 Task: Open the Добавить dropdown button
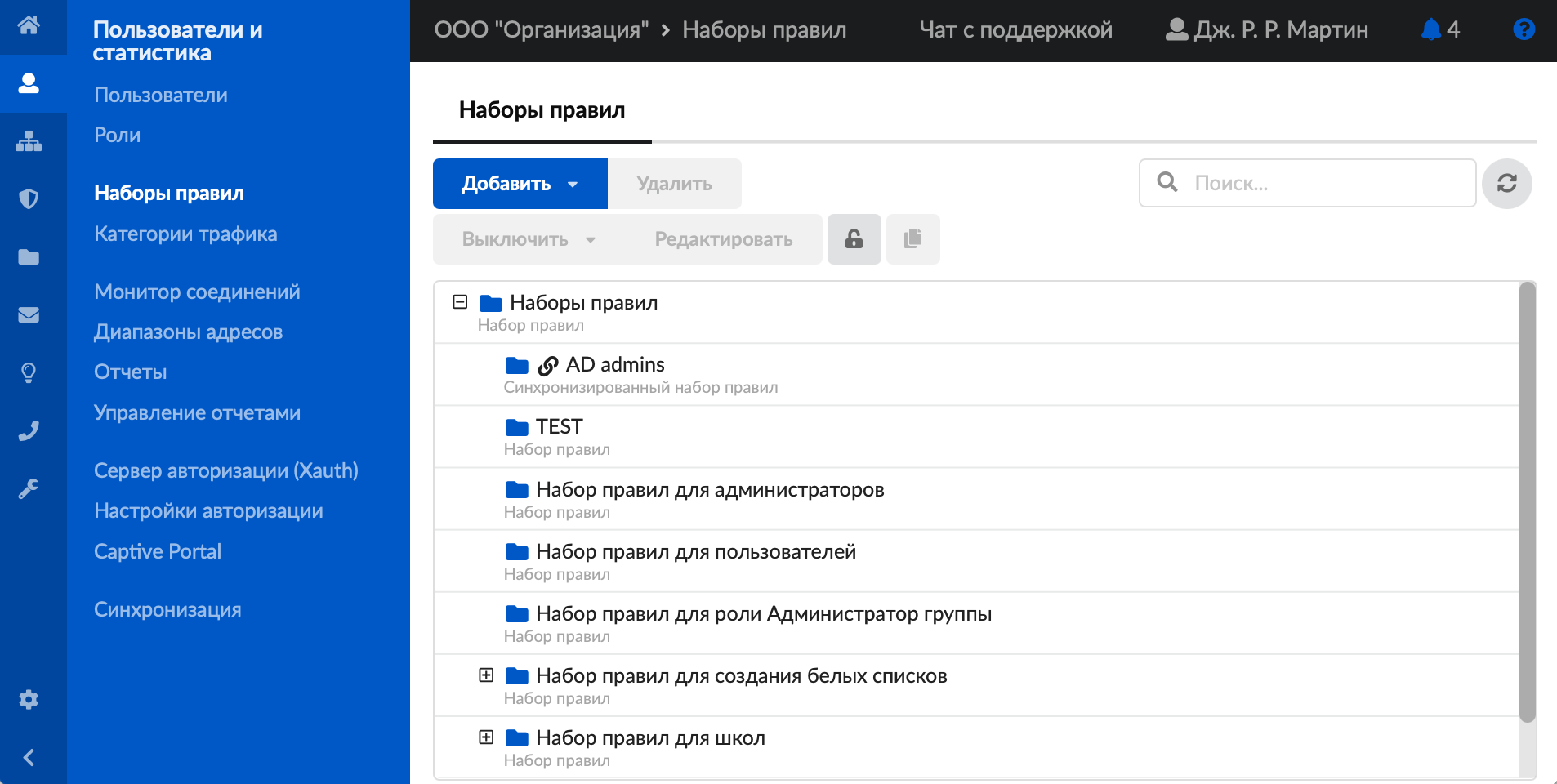(x=520, y=184)
